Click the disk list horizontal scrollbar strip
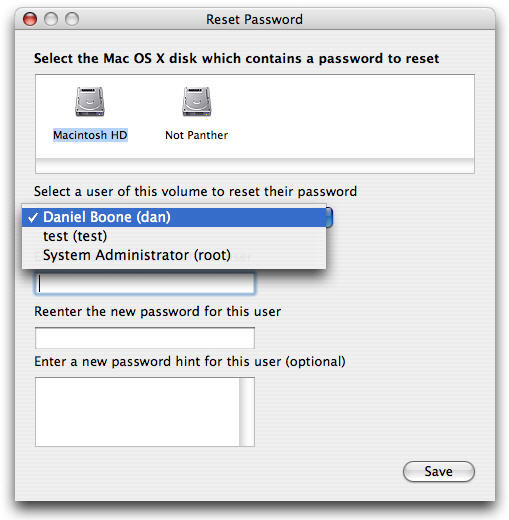 255,166
